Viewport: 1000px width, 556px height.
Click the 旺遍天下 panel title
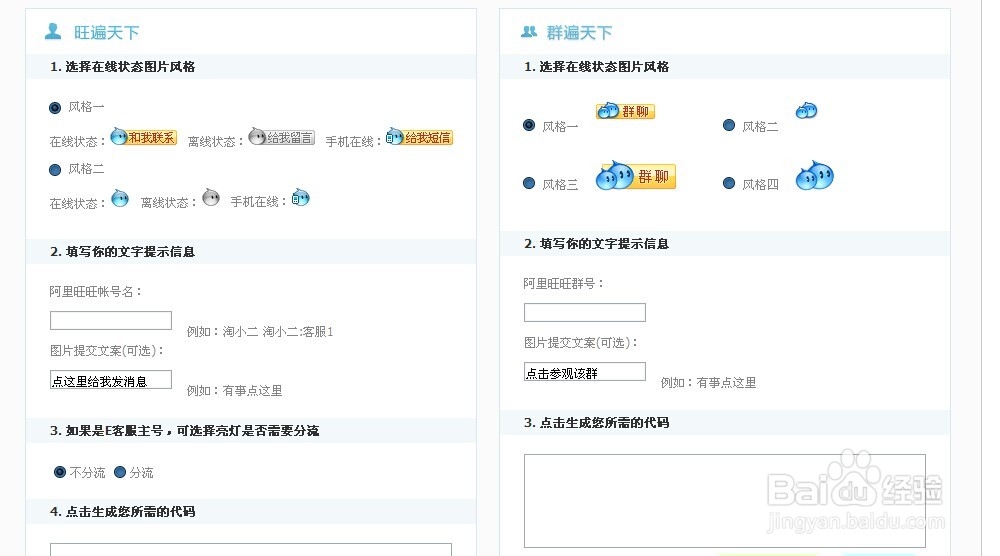(x=107, y=33)
